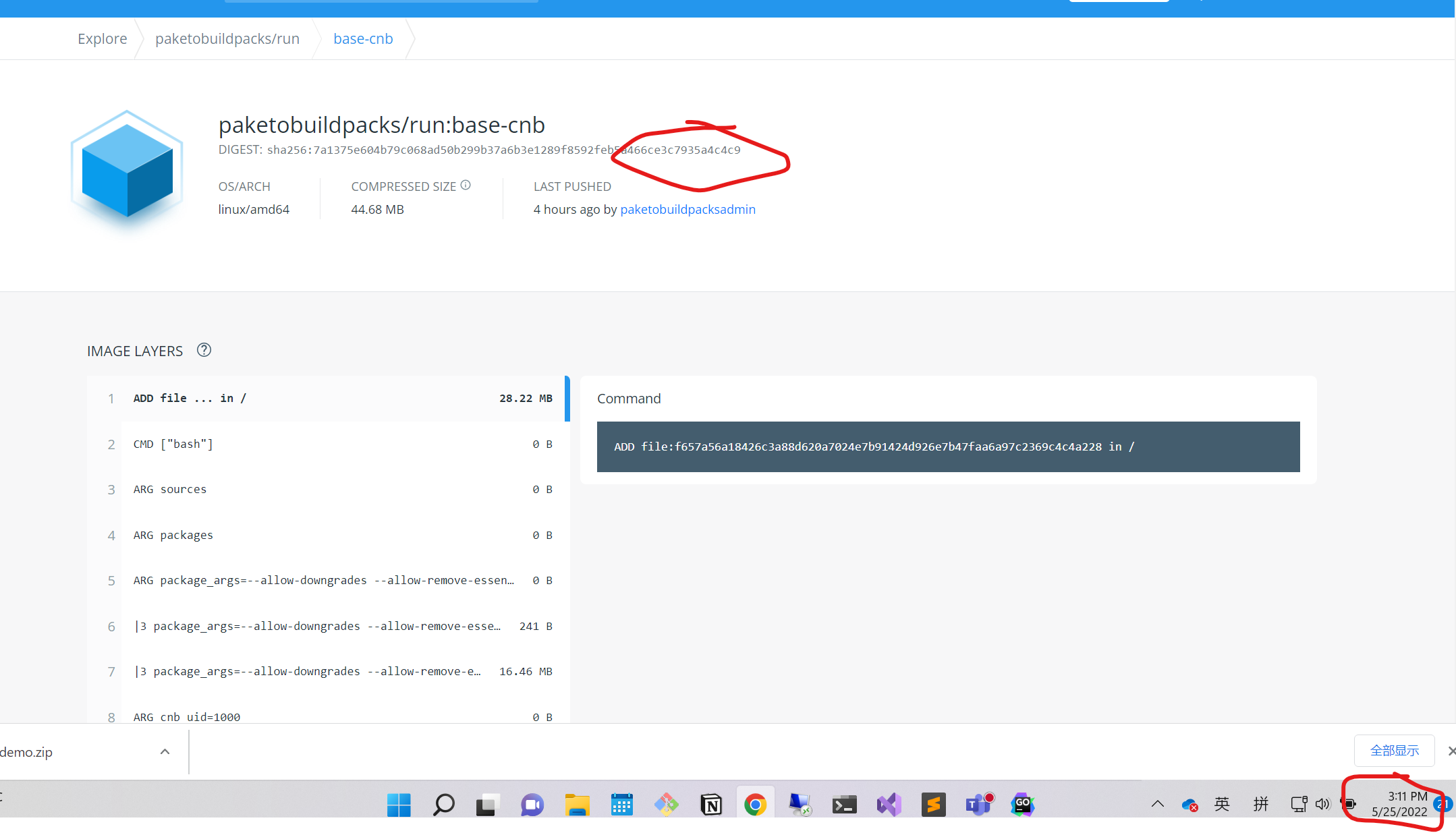The height and width of the screenshot is (833, 1456).
Task: Open the Image Layers help icon
Action: tap(204, 350)
